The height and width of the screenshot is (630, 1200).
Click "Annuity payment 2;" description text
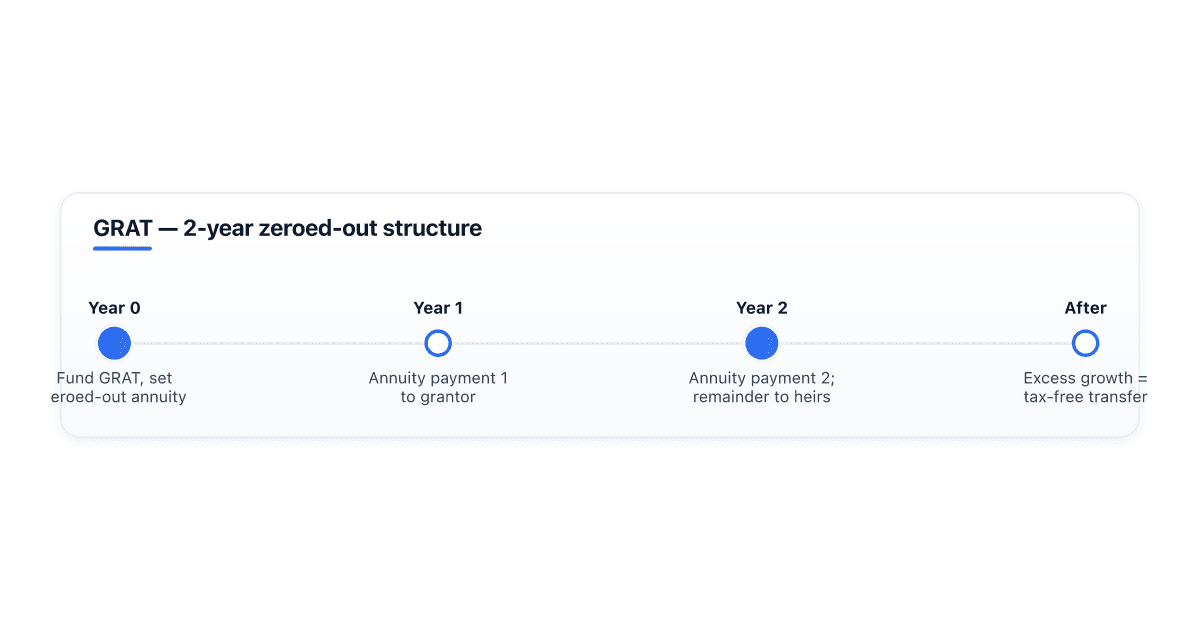point(762,378)
